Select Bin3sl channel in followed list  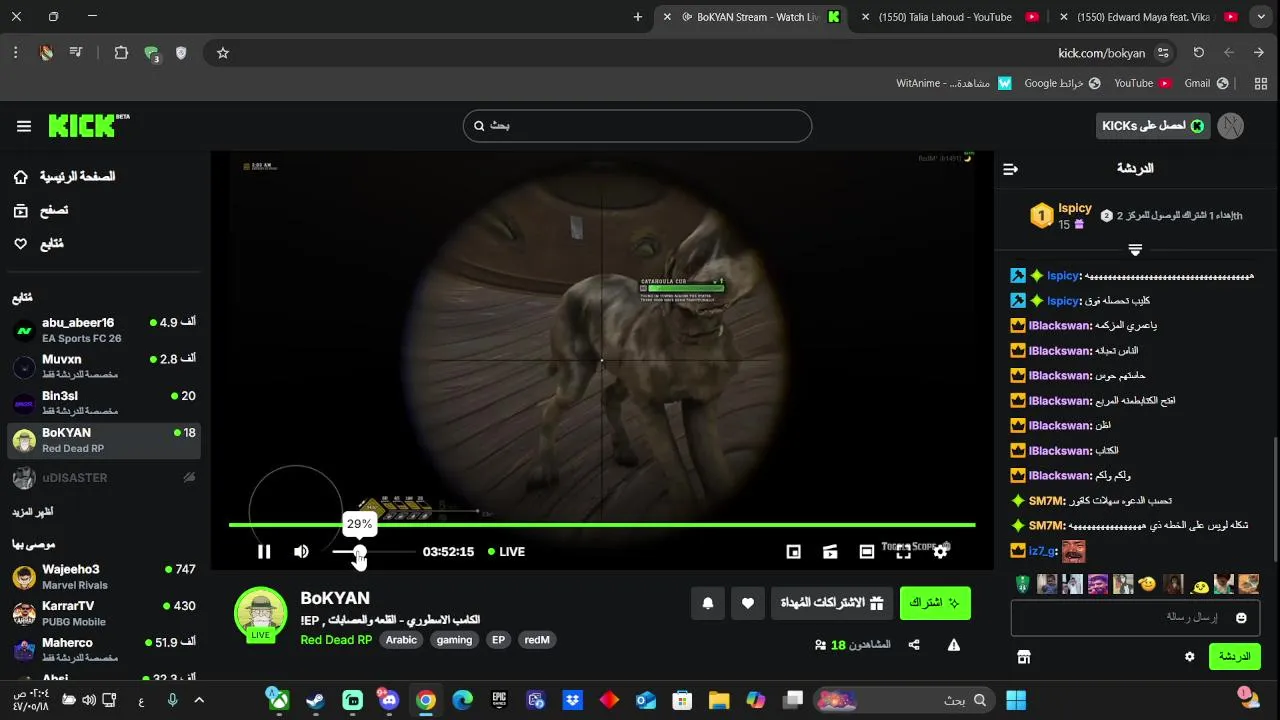coord(104,403)
